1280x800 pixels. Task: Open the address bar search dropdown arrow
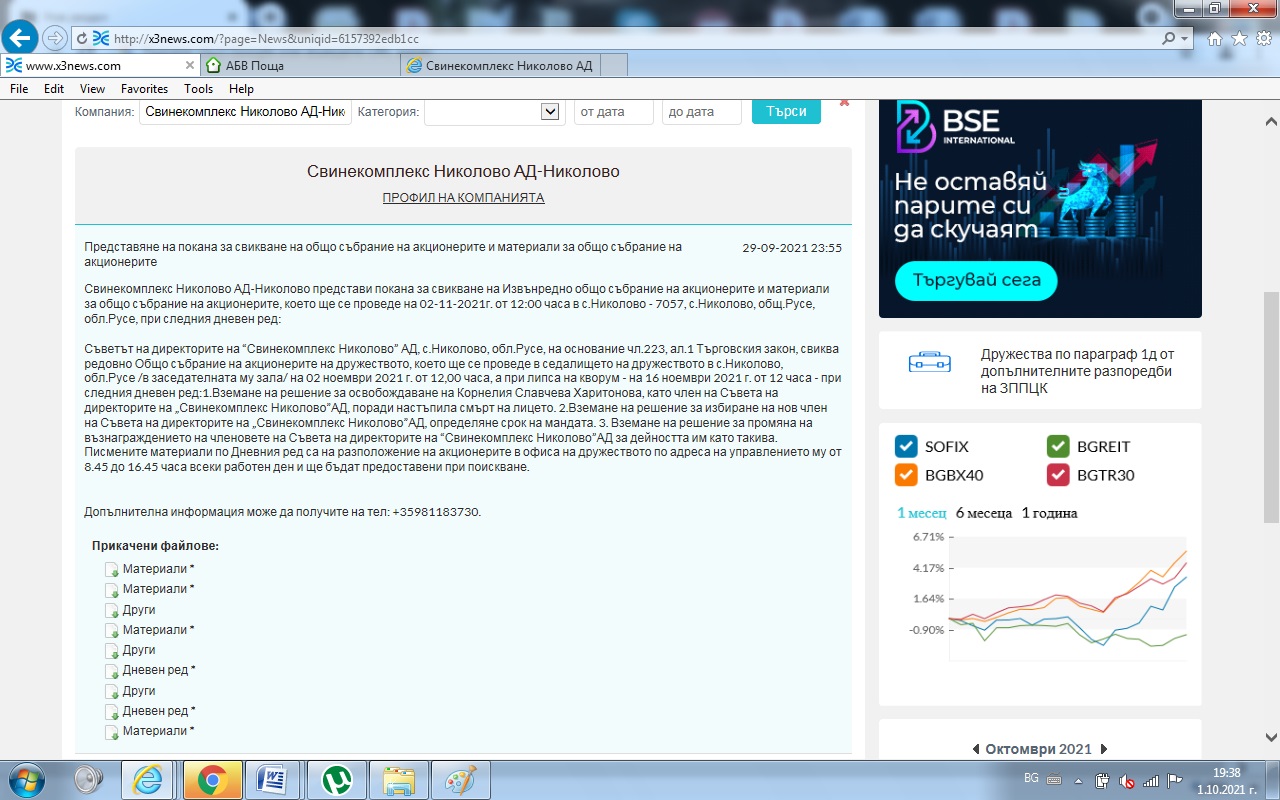tap(1186, 38)
